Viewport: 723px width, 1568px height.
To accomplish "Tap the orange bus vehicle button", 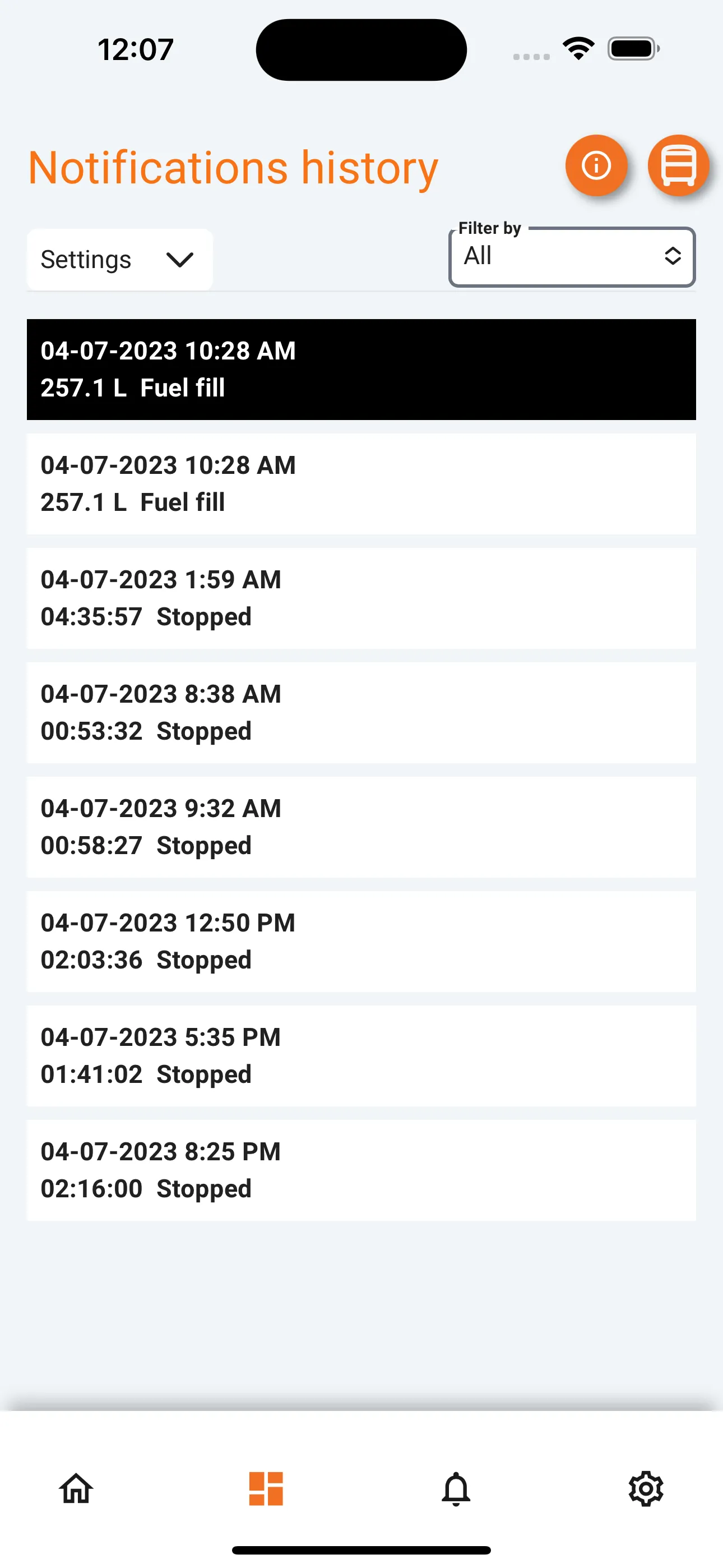I will point(678,165).
